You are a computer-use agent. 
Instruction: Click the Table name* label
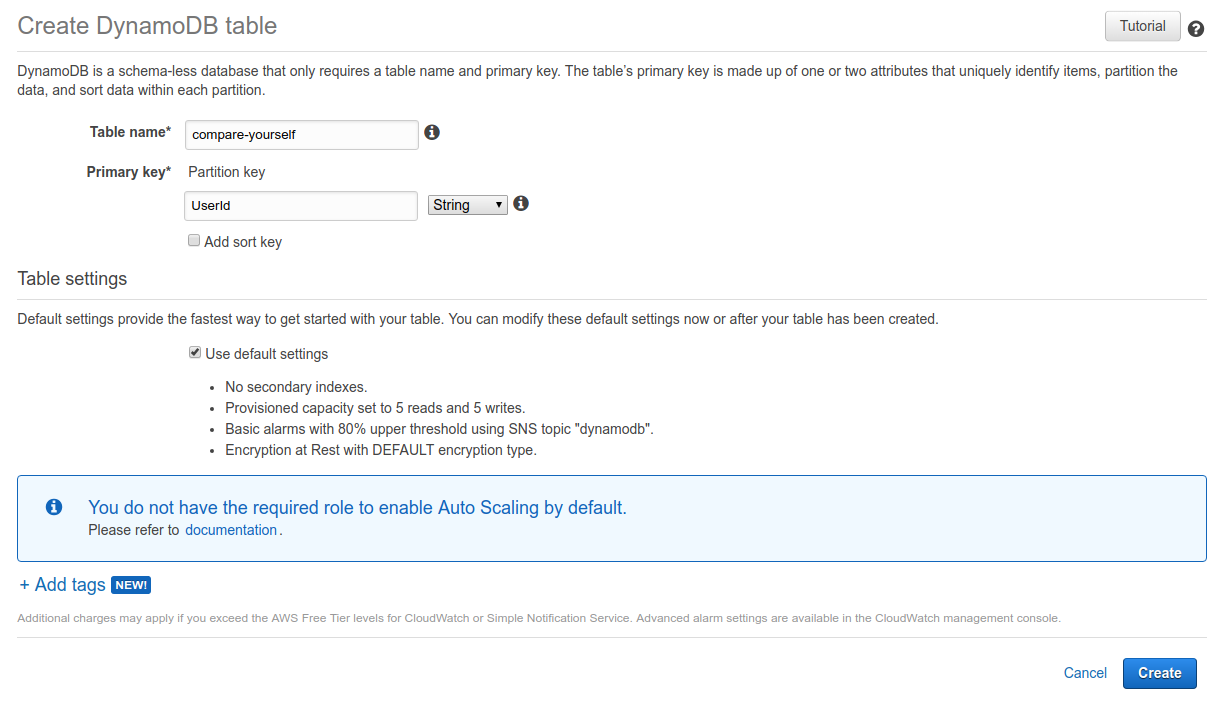[x=131, y=132]
